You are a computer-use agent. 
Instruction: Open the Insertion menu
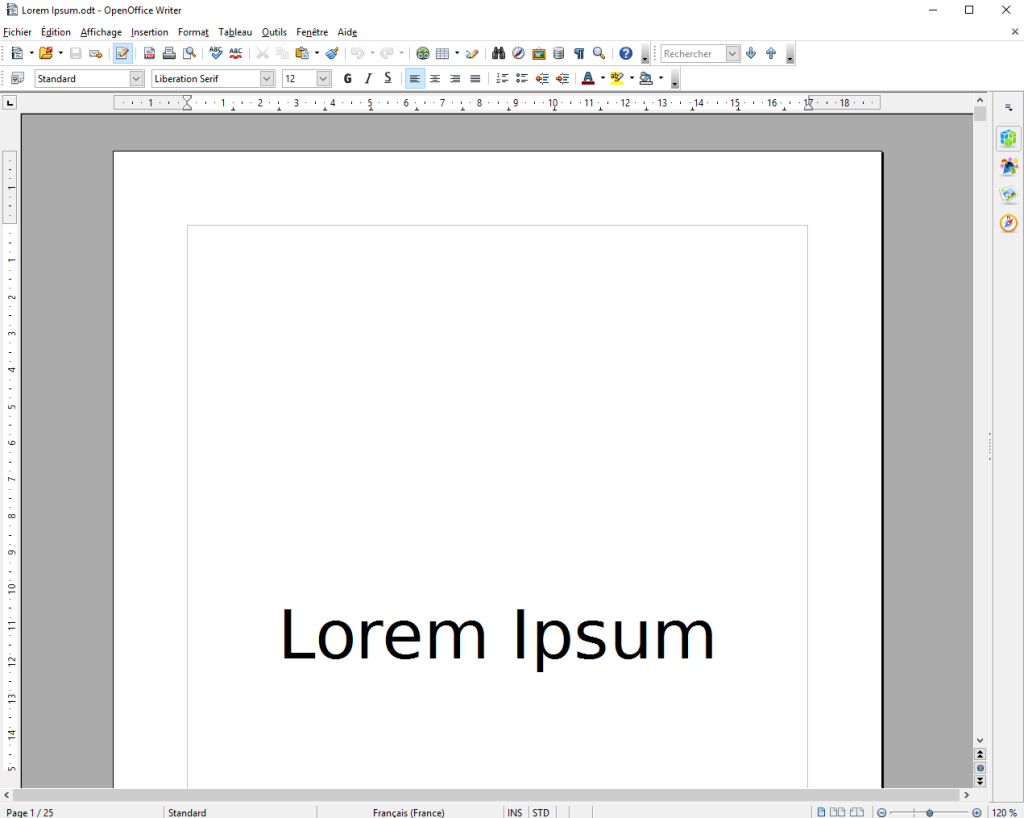point(150,32)
